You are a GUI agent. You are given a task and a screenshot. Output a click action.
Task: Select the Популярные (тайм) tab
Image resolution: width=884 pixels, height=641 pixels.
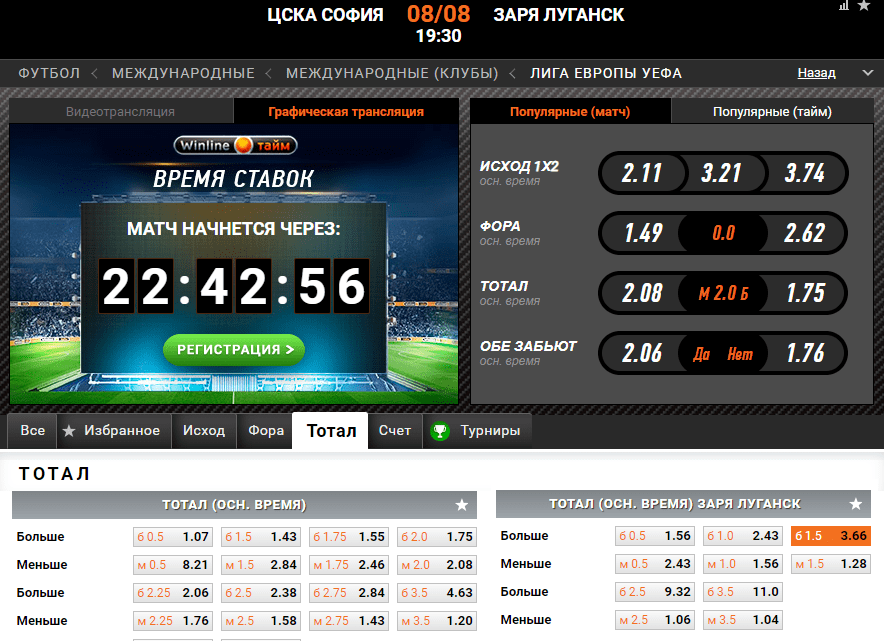[772, 112]
